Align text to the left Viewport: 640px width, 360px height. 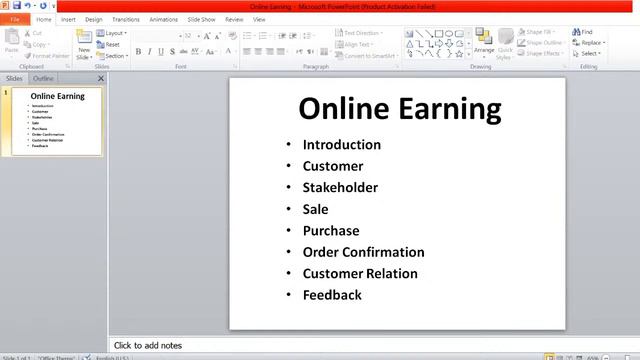(247, 51)
